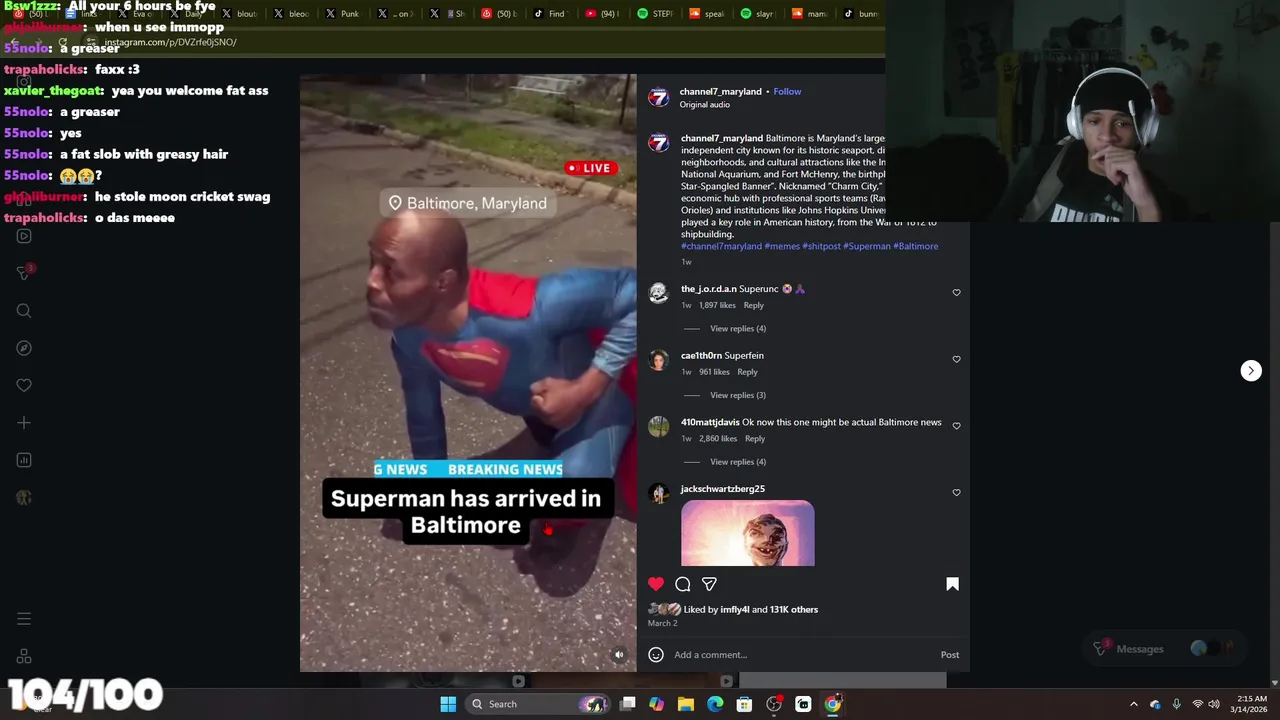Viewport: 1280px width, 720px height.
Task: Open the volume control in the system tray
Action: pos(1214,704)
